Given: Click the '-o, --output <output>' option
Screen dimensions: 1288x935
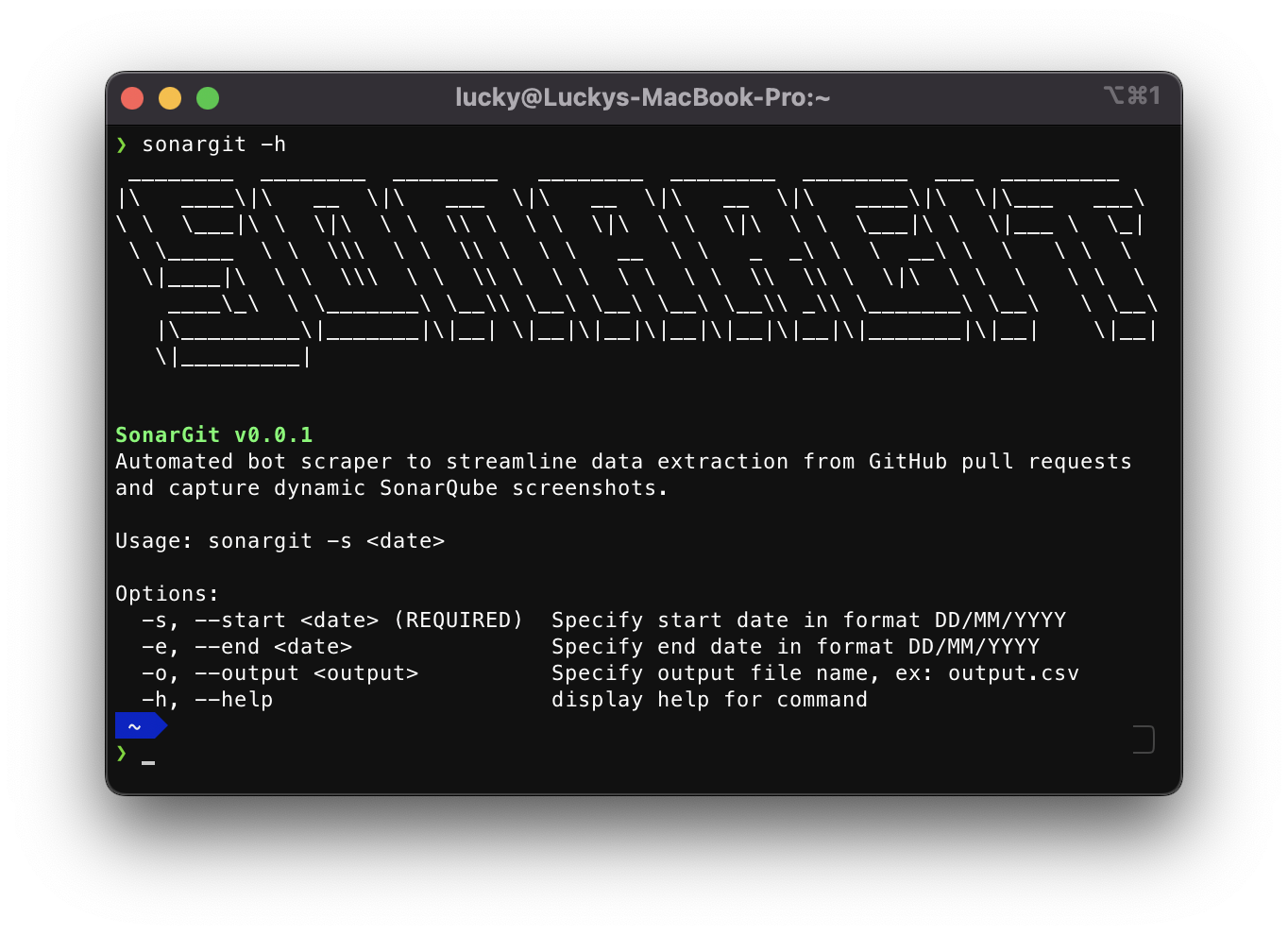Looking at the screenshot, I should pyautogui.click(x=280, y=673).
